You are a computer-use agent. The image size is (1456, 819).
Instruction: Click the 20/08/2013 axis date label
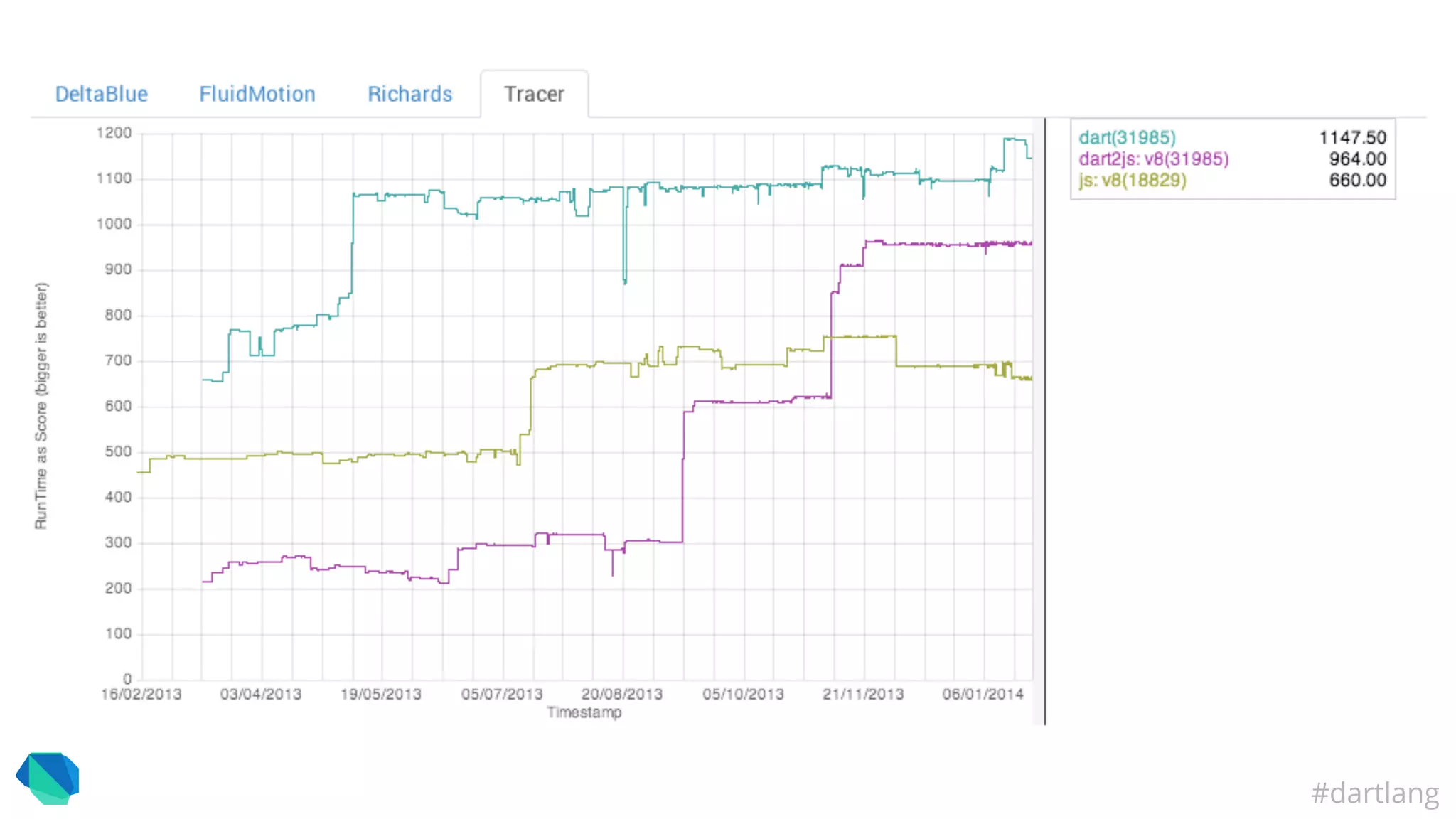click(621, 694)
